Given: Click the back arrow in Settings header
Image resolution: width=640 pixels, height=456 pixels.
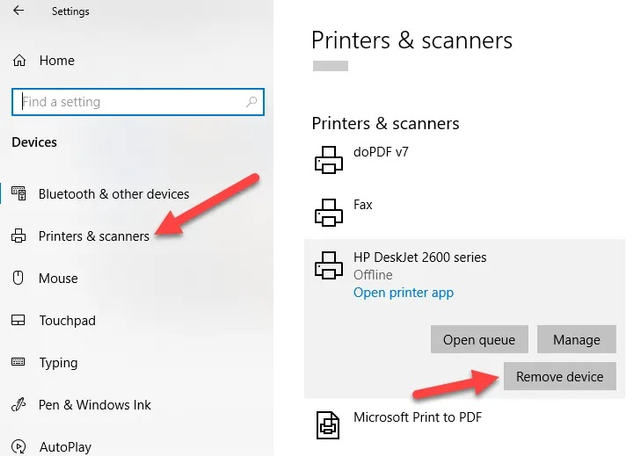Looking at the screenshot, I should (x=19, y=12).
